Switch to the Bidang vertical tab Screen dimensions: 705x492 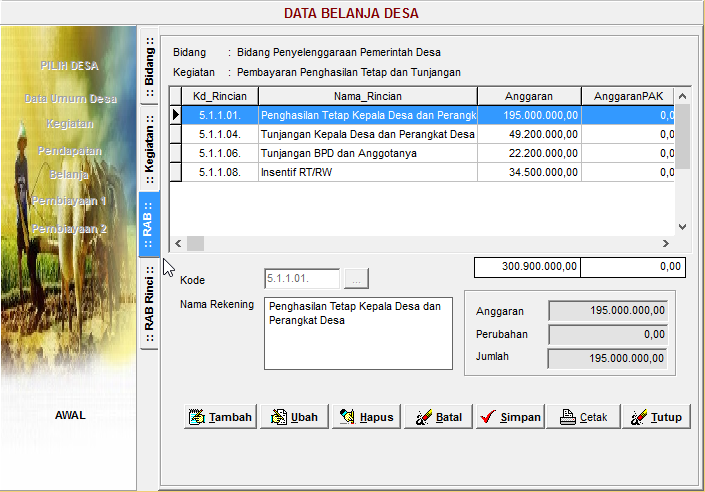click(x=148, y=67)
